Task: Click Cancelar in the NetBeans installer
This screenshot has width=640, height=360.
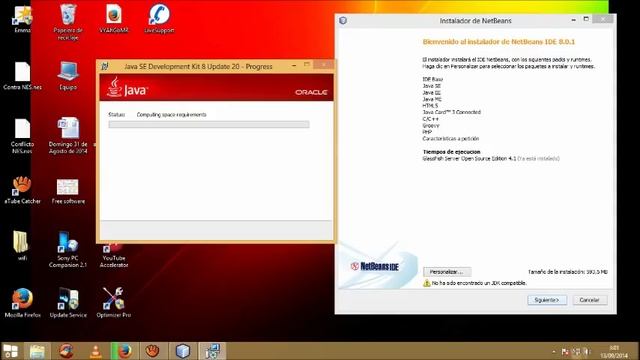Action: click(x=589, y=300)
